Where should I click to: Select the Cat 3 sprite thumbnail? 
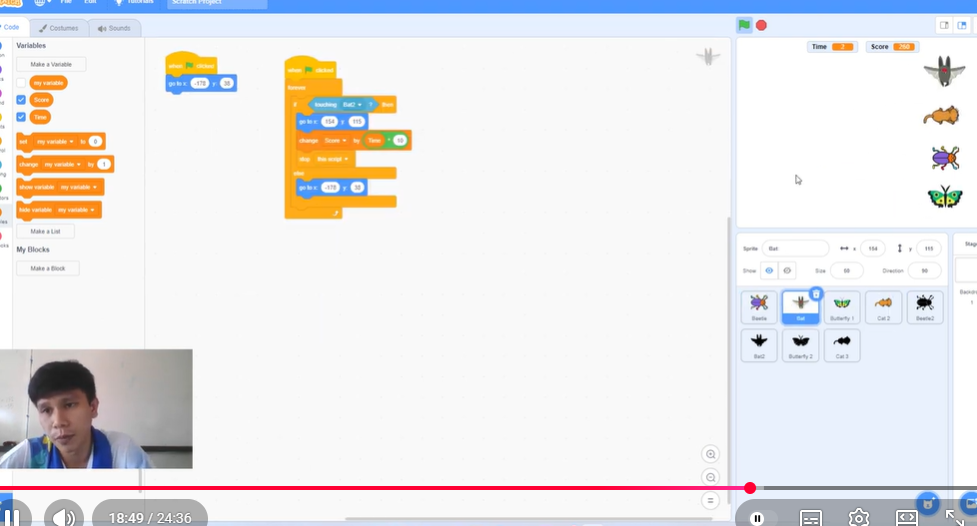pos(842,346)
